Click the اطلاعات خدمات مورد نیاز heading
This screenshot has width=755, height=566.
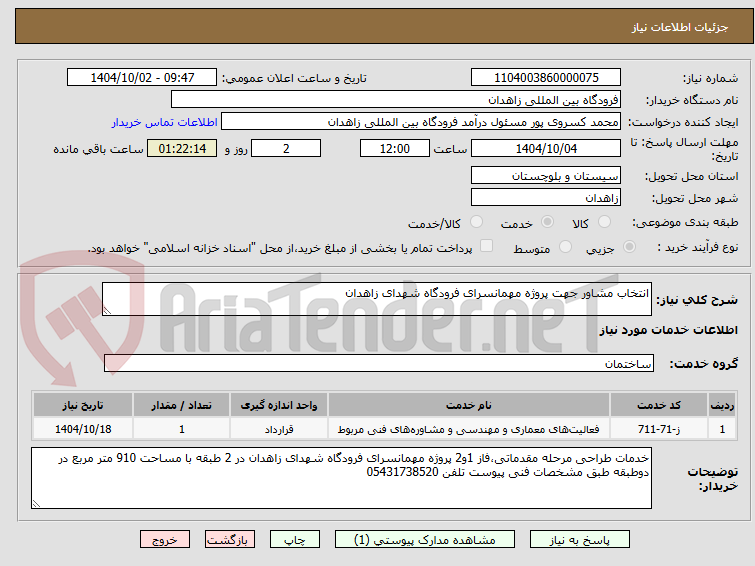668,330
